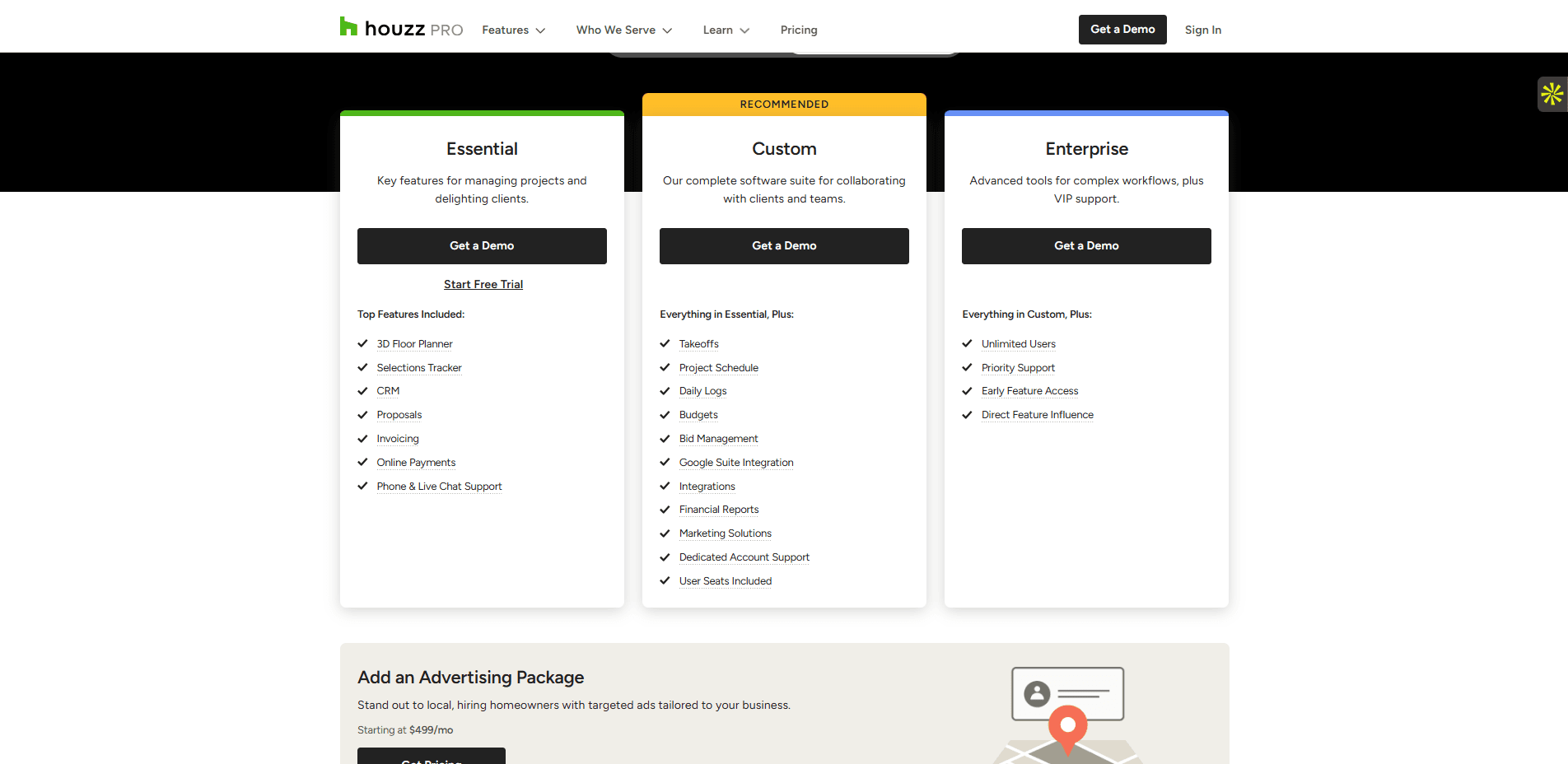Click the header Get a Demo button
This screenshot has height=764, width=1568.
pos(1122,30)
